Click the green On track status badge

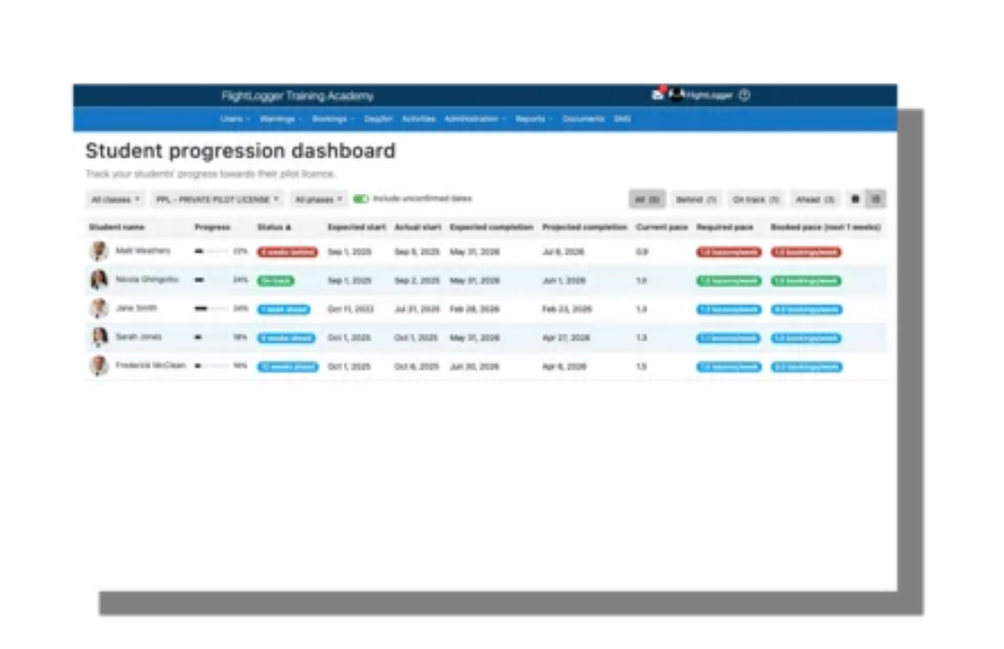pyautogui.click(x=276, y=281)
